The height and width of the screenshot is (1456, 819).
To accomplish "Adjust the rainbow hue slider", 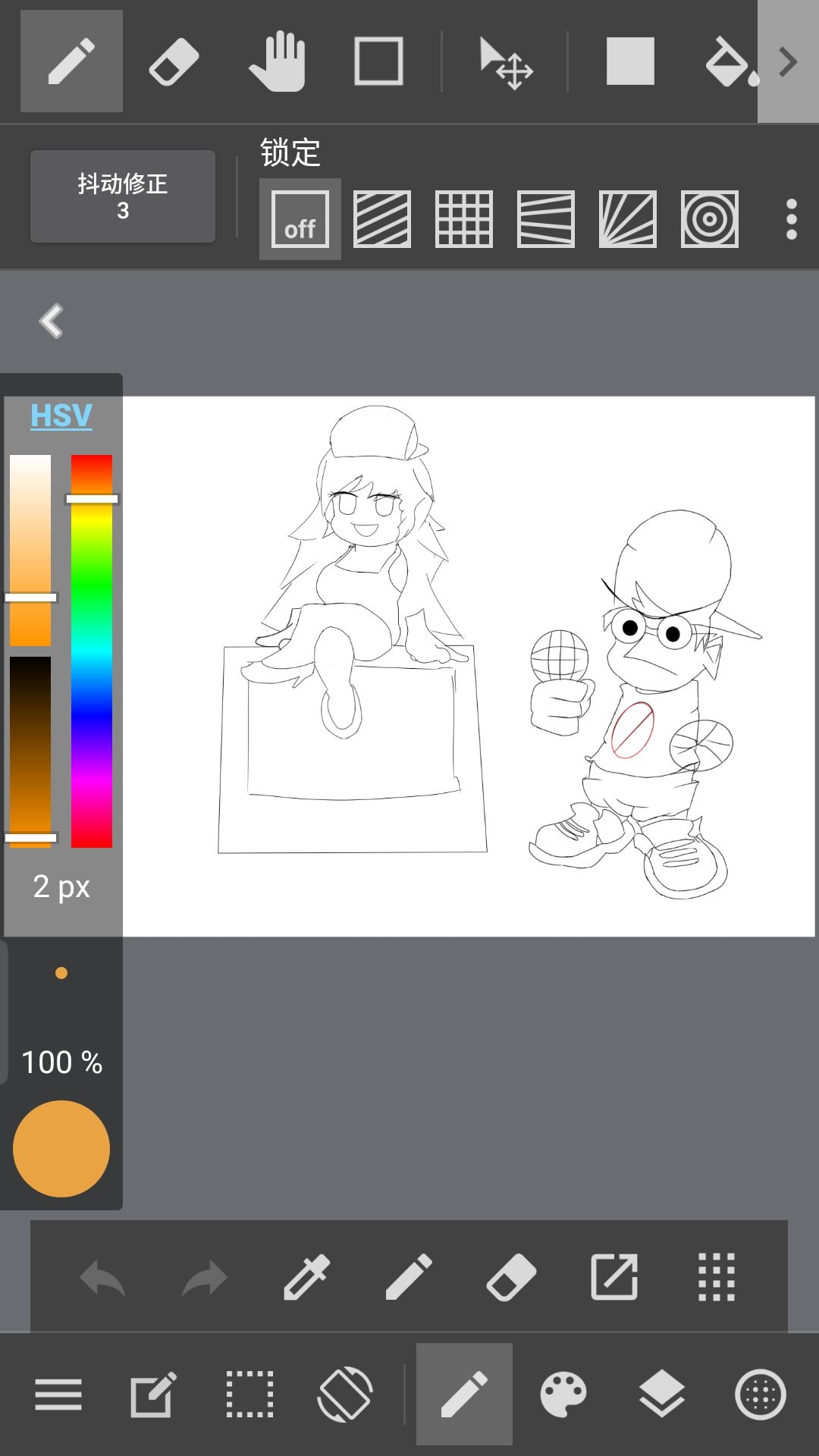I will coord(92,651).
